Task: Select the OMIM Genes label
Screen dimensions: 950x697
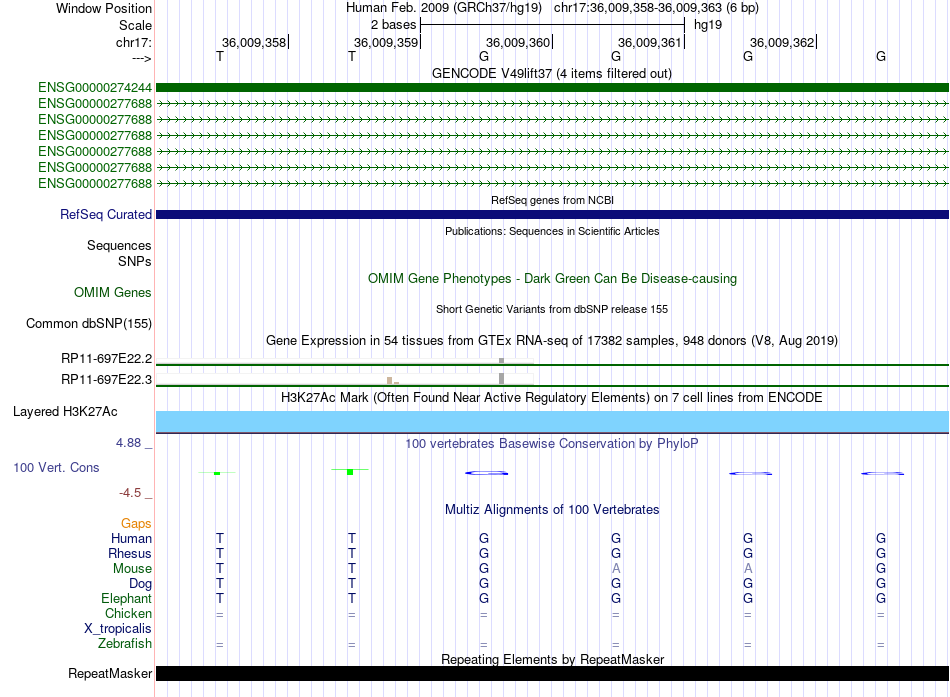Action: coord(113,292)
